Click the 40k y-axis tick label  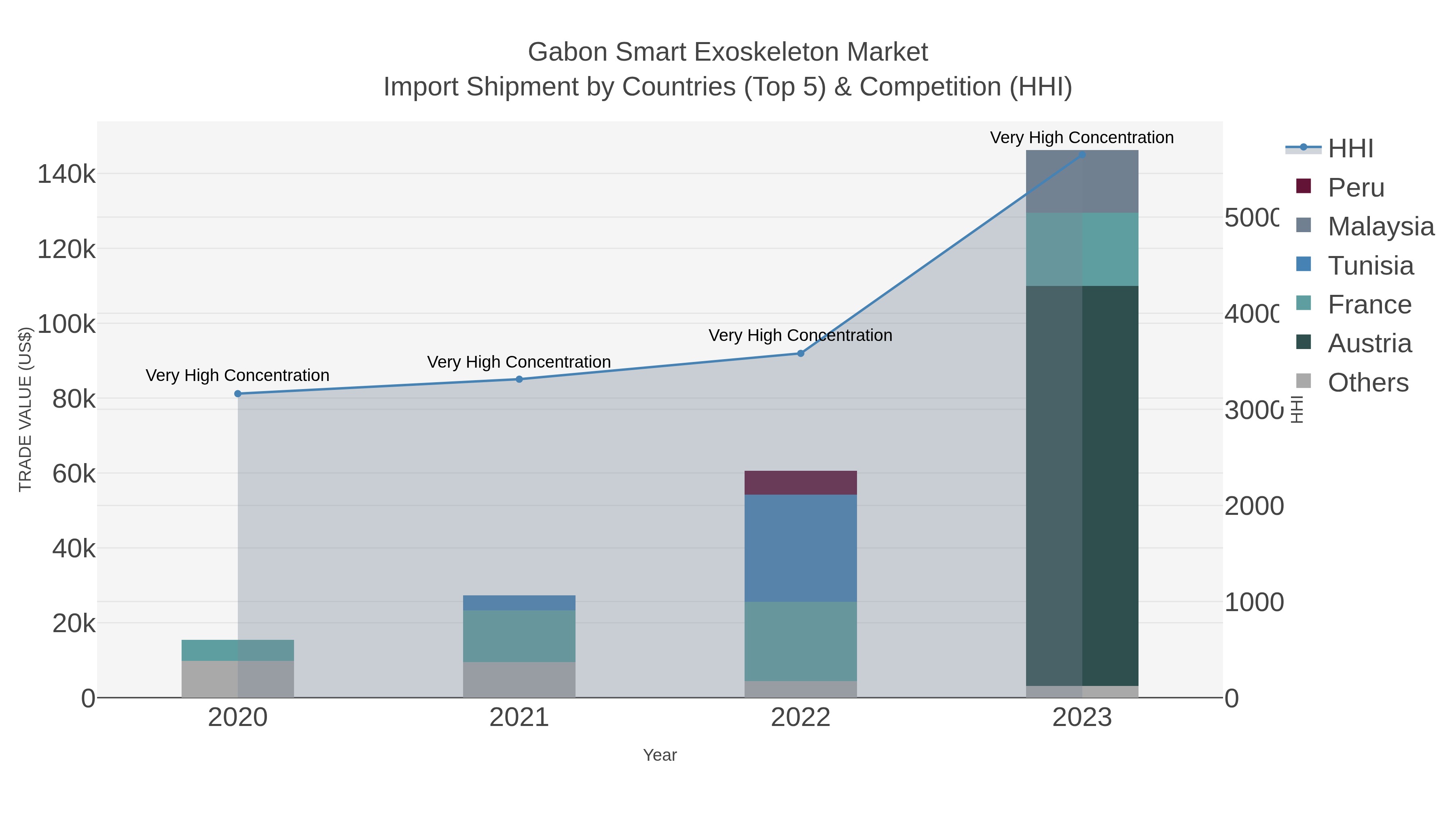(x=74, y=548)
